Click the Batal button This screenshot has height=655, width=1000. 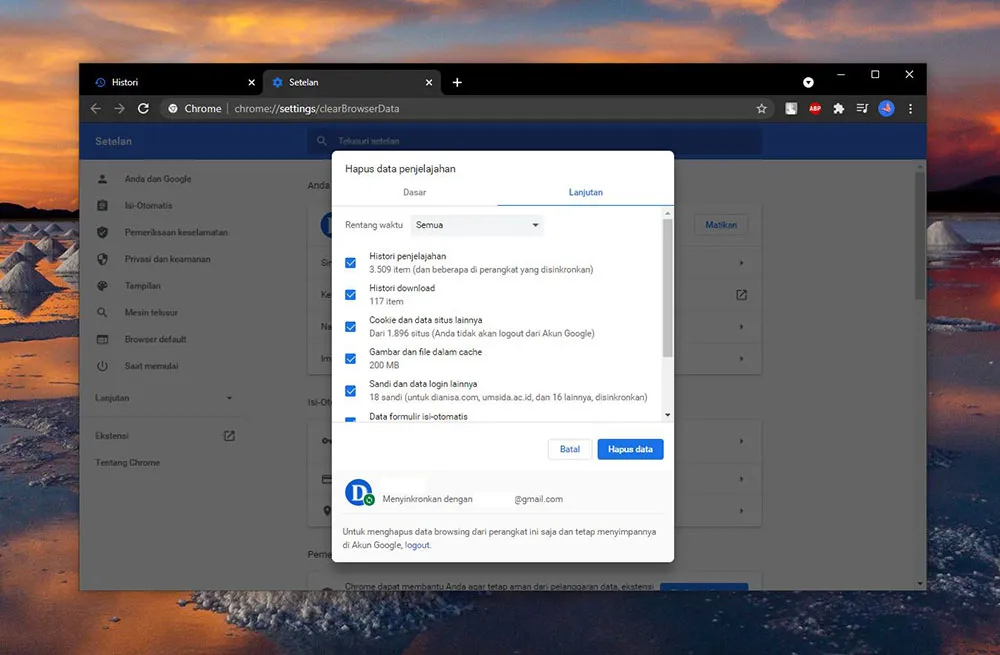point(569,449)
